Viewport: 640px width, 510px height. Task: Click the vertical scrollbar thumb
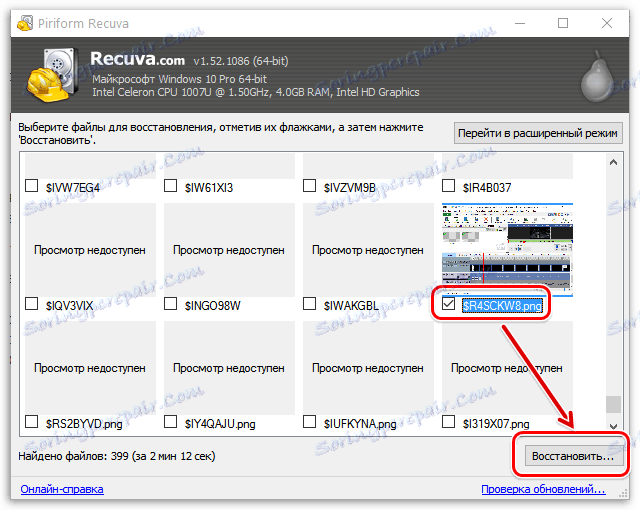[613, 404]
